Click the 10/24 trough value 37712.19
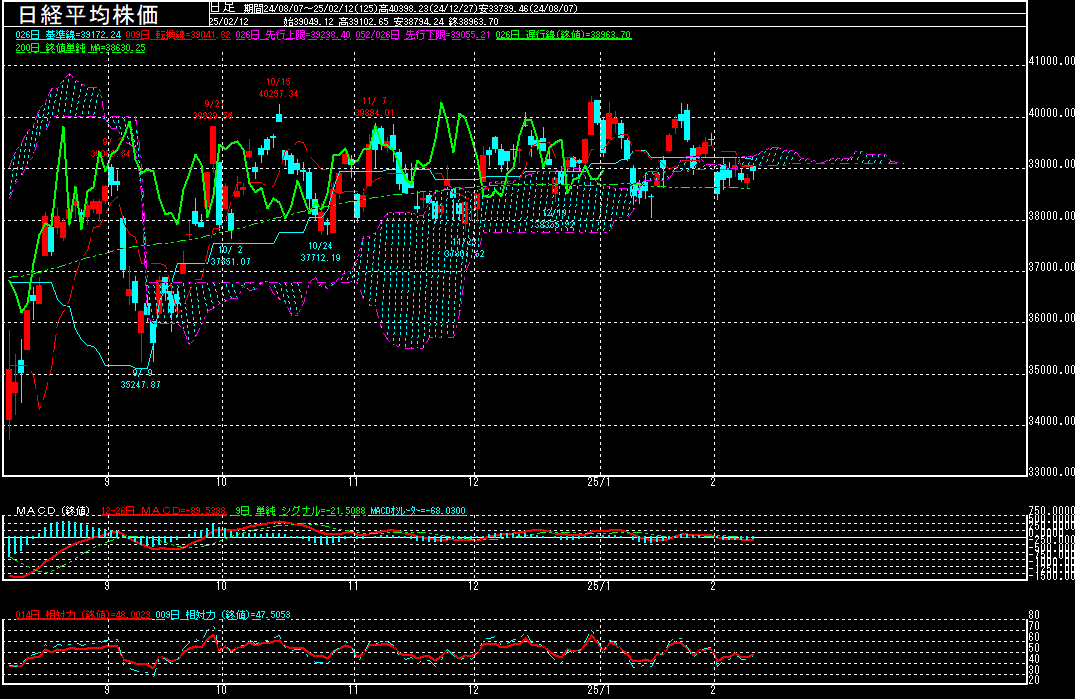Image resolution: width=1076 pixels, height=699 pixels. (x=320, y=258)
